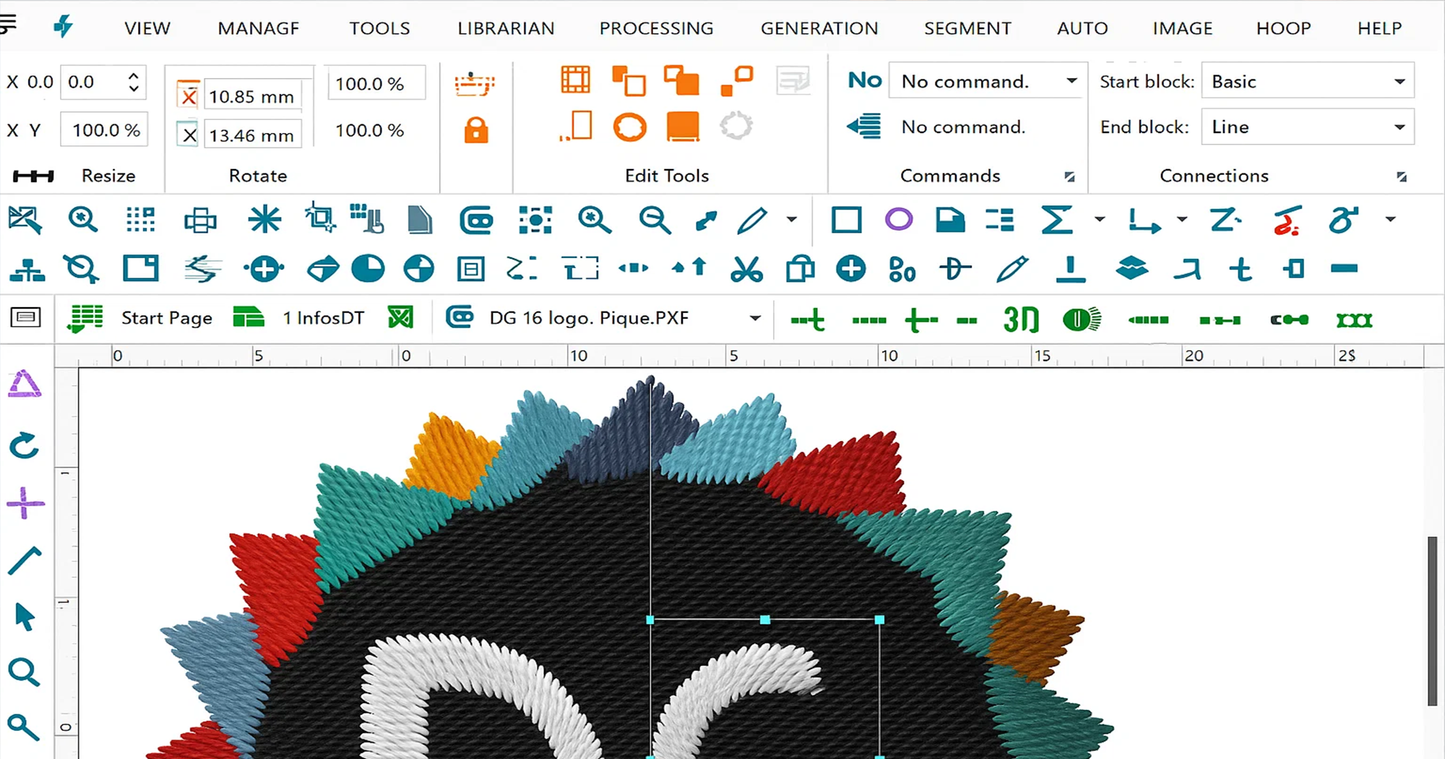Click the sigma symbol tool icon
Screen dimensions: 1445x759
[1056, 220]
